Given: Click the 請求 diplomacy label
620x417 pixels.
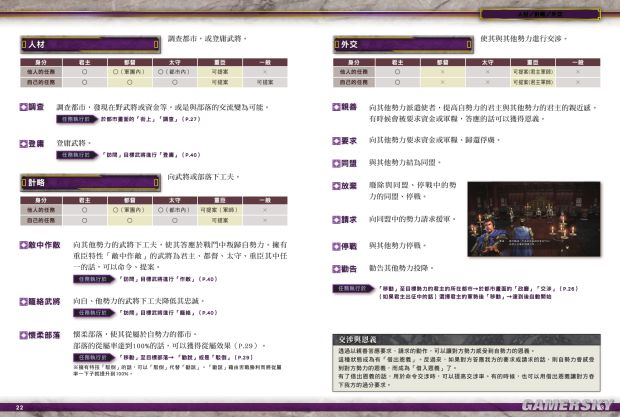Looking at the screenshot, I should pyautogui.click(x=349, y=219).
